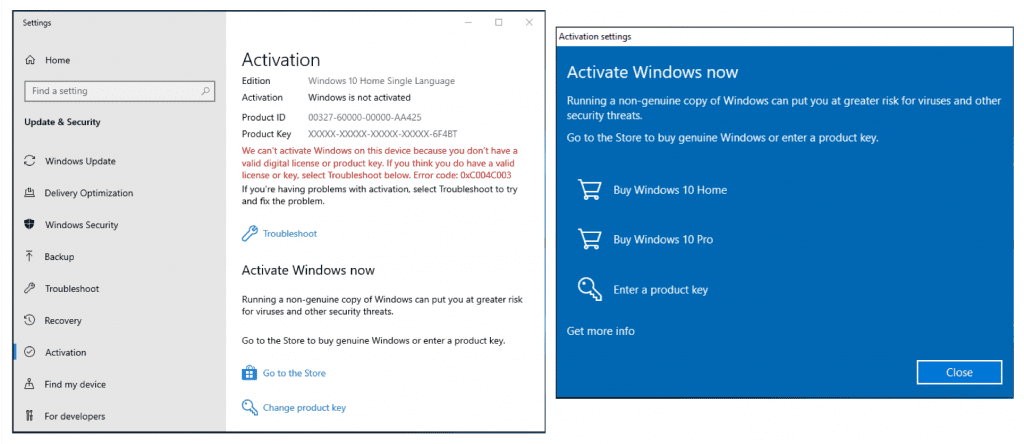This screenshot has width=1024, height=444.
Task: Maximize the Settings window
Action: [x=499, y=23]
